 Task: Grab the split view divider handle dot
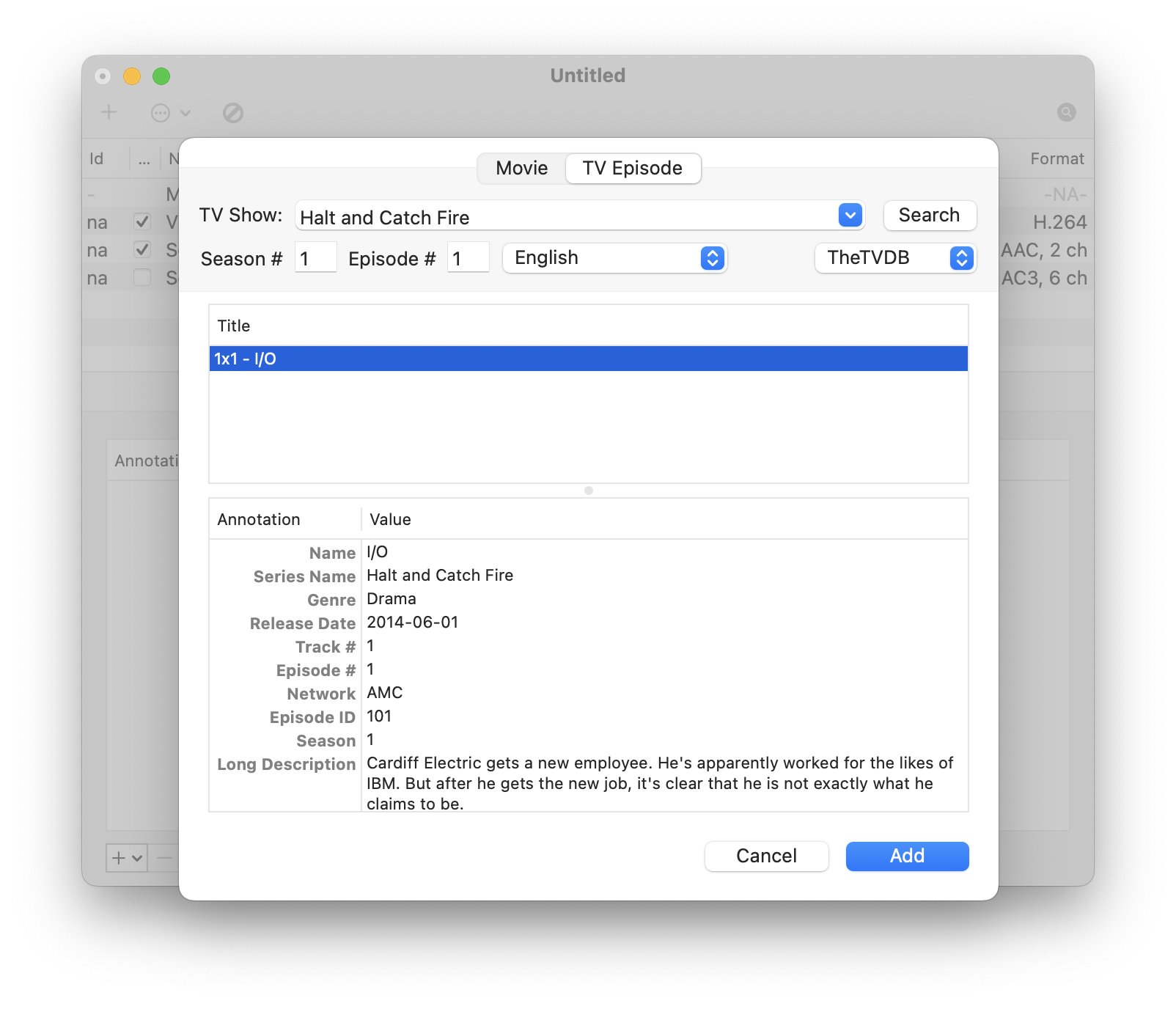click(x=588, y=491)
